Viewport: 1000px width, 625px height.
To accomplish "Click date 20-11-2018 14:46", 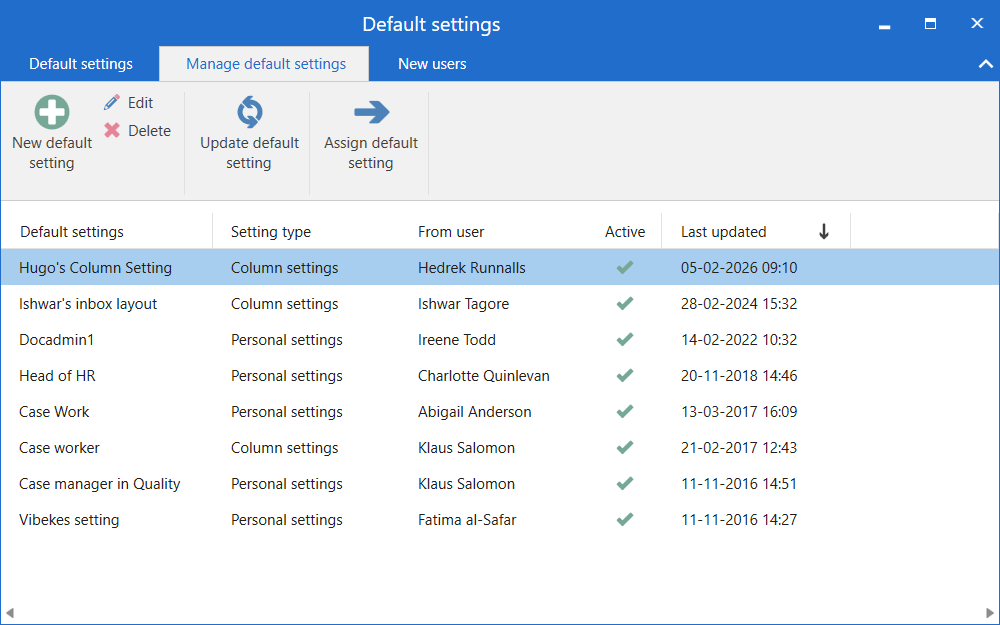I will coord(739,376).
